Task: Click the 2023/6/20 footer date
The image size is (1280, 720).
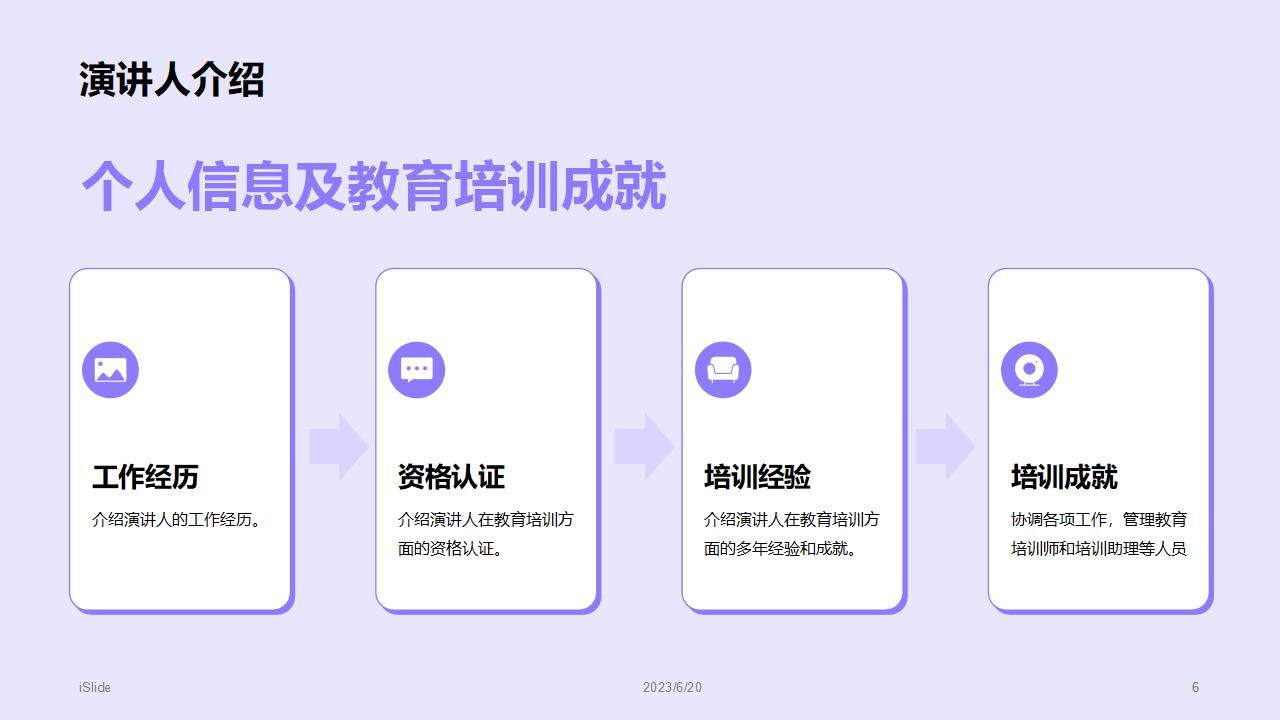Action: point(672,687)
